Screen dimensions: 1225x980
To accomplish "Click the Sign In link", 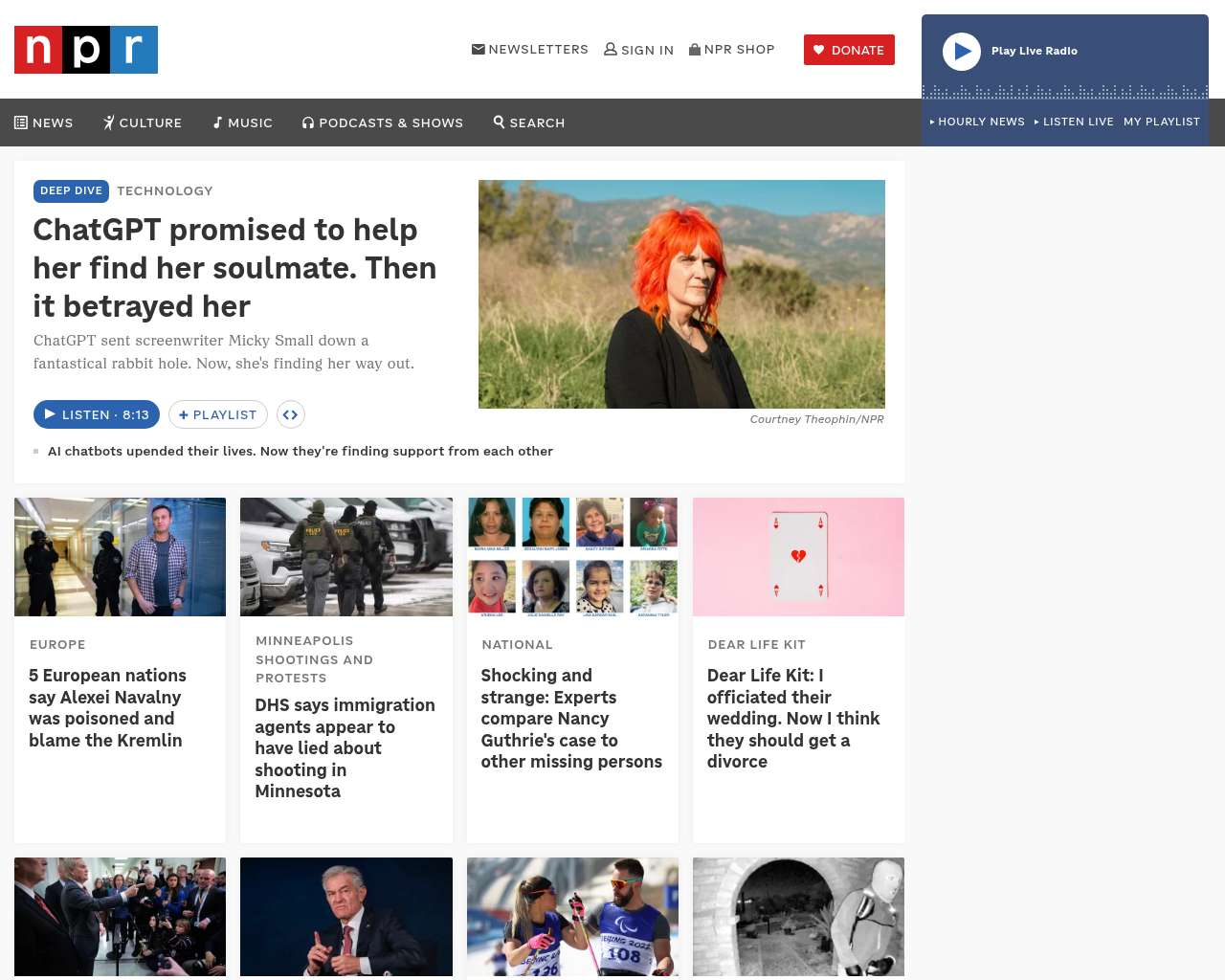I will point(639,50).
